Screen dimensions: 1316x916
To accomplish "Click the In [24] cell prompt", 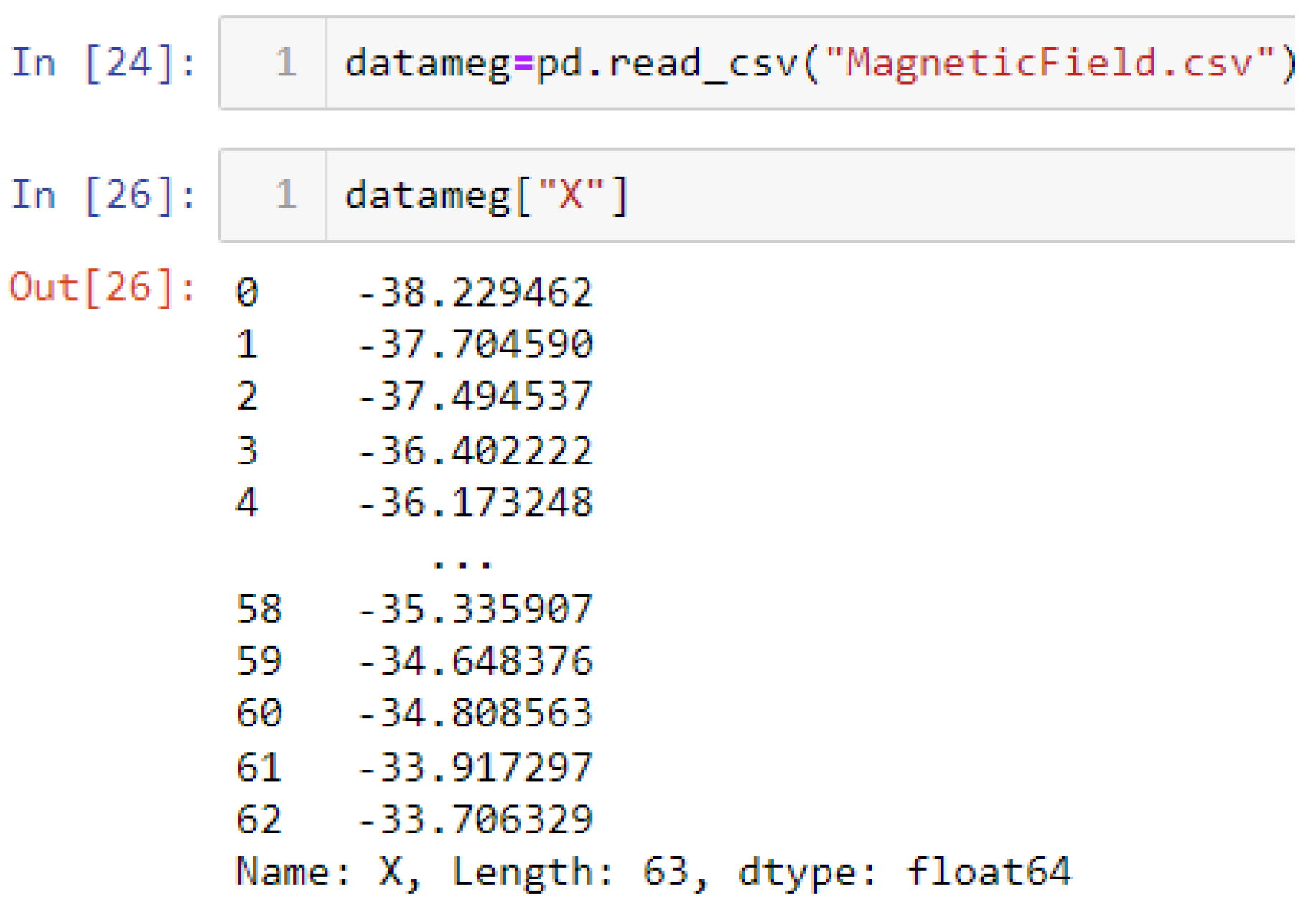I will coord(103,62).
